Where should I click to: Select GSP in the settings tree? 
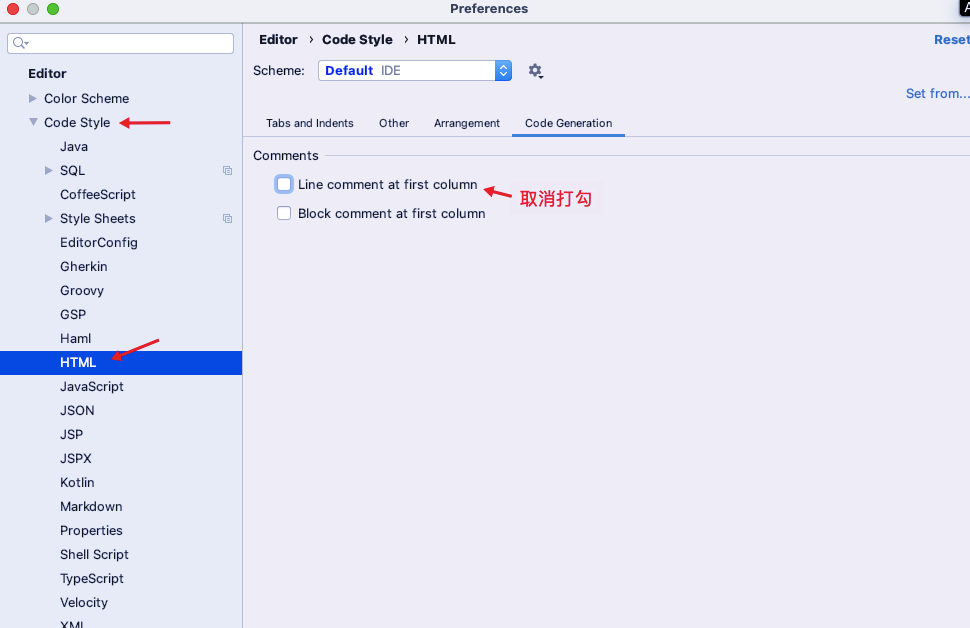[73, 314]
